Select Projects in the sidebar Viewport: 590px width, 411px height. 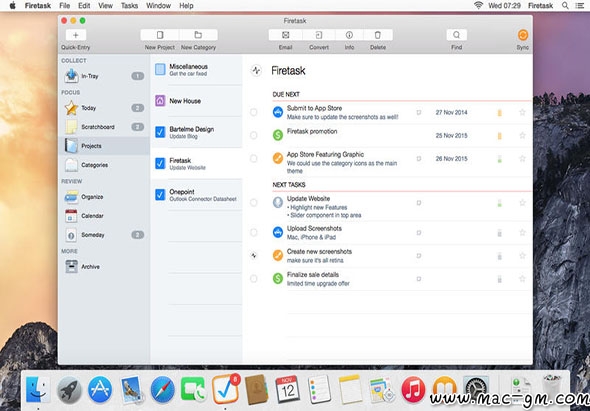pos(104,146)
